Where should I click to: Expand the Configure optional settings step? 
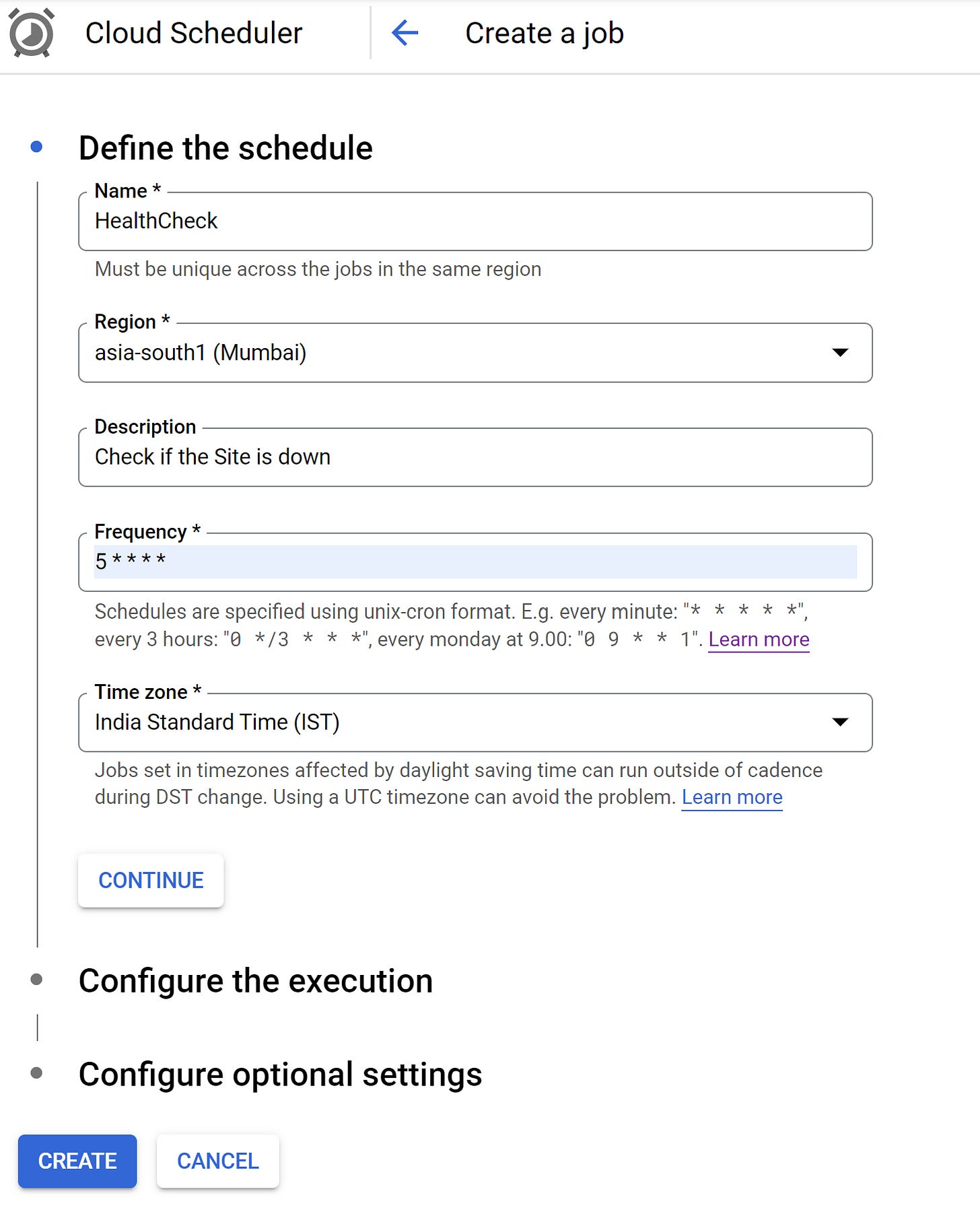[280, 1074]
